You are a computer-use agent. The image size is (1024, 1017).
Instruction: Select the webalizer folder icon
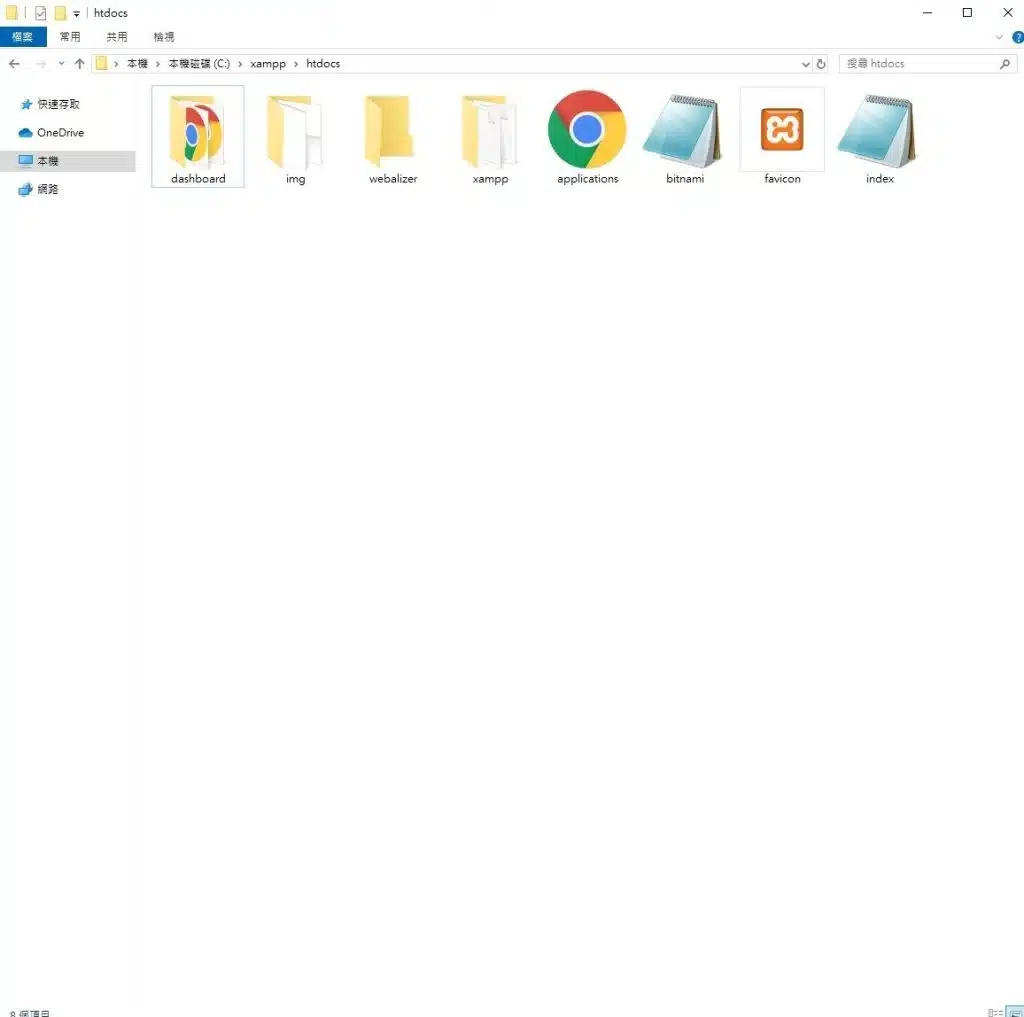click(392, 130)
